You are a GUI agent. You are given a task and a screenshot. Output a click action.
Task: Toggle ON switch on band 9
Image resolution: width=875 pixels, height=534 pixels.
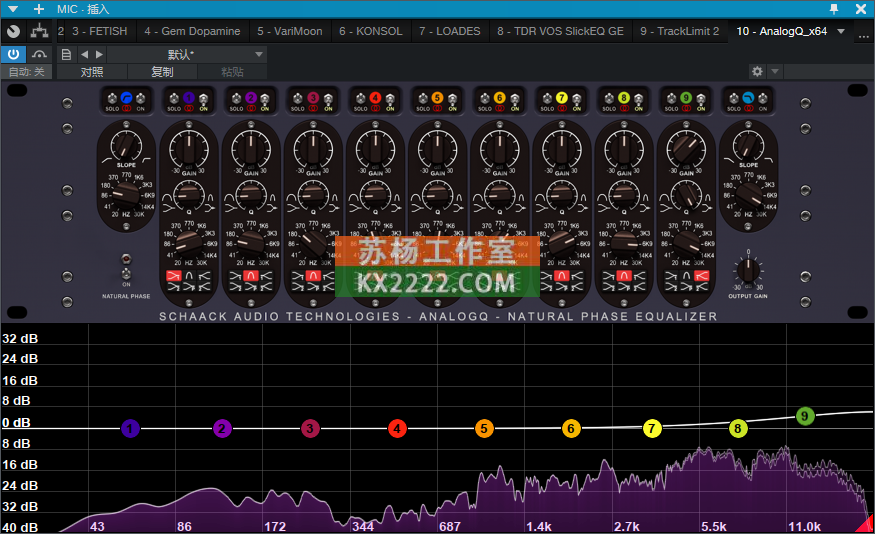[x=701, y=99]
